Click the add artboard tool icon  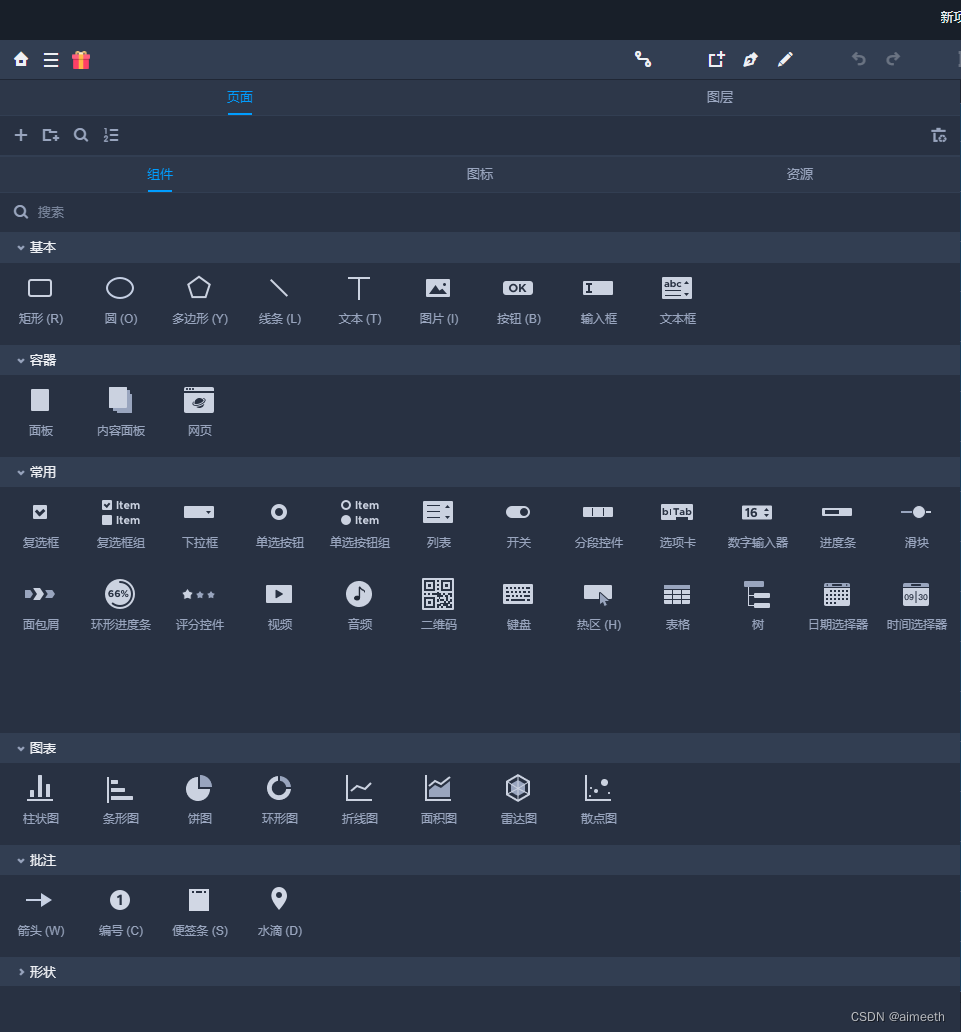tap(717, 59)
